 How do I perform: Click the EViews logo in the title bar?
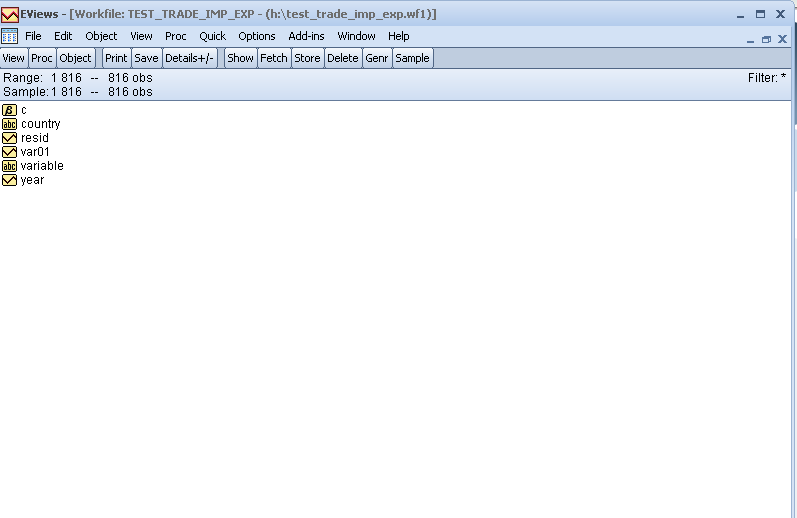pos(9,14)
